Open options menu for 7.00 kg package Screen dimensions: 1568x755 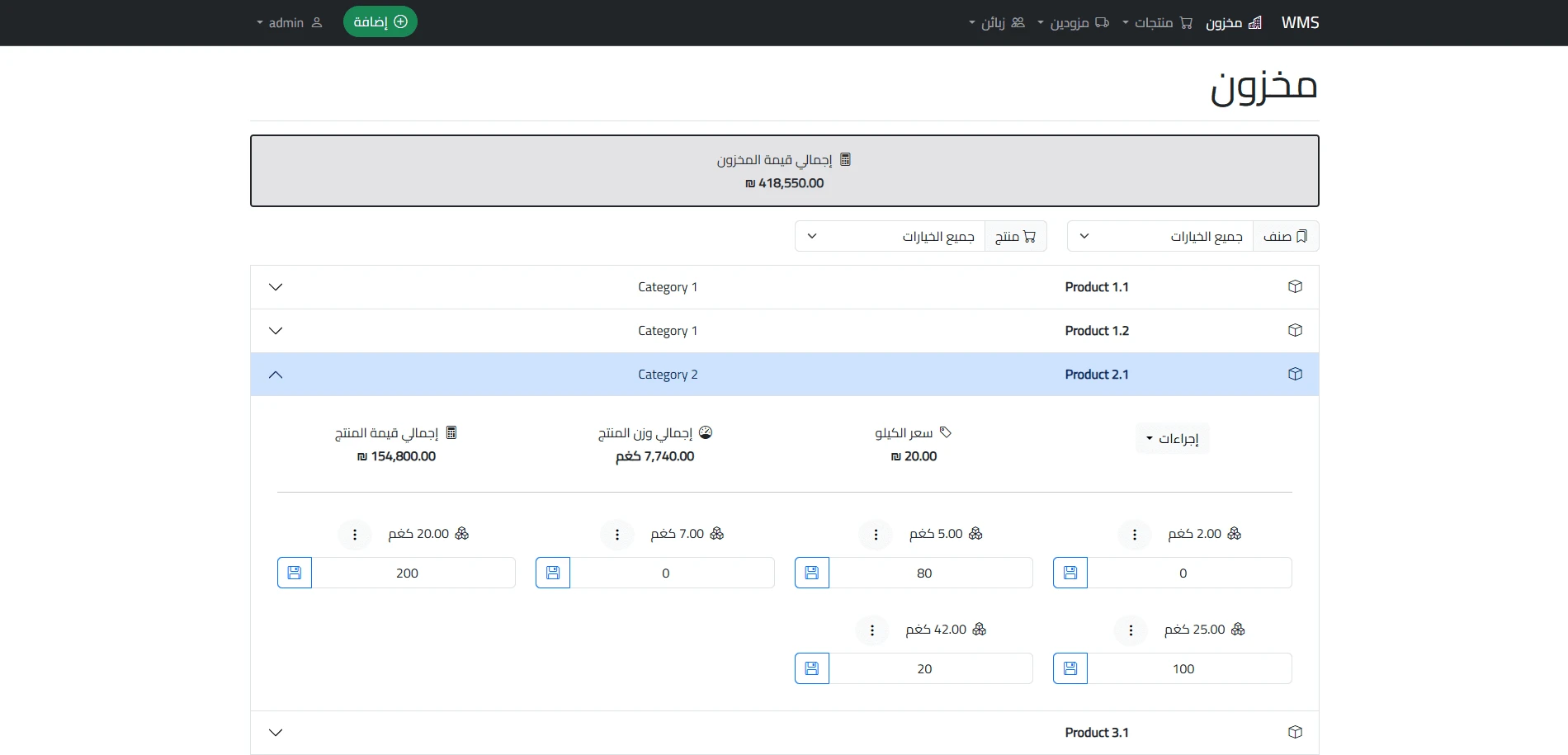617,535
